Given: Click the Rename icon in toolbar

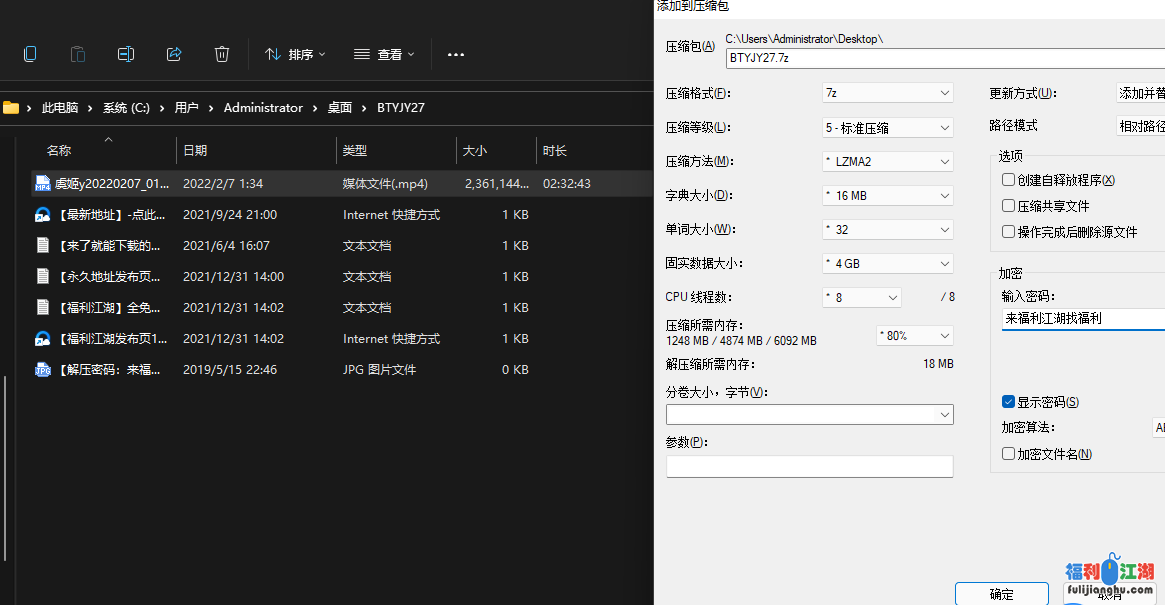Looking at the screenshot, I should coord(126,54).
